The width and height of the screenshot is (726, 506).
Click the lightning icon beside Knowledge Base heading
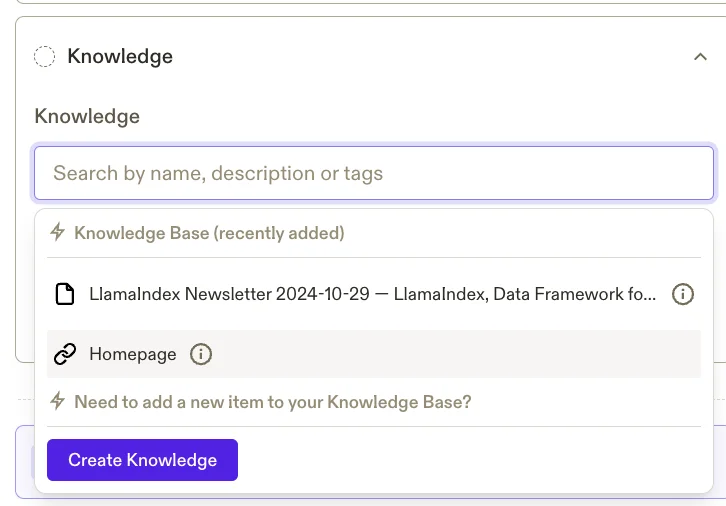coord(58,233)
